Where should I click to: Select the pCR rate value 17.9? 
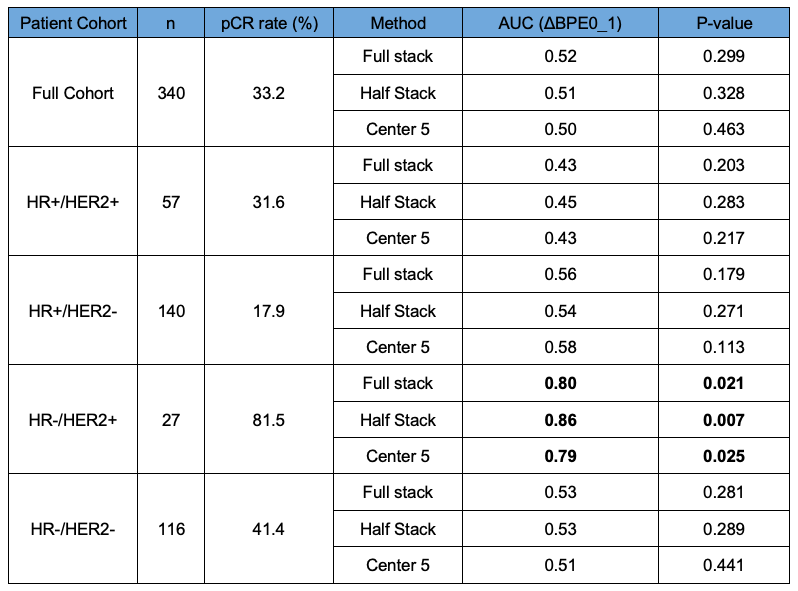(269, 311)
